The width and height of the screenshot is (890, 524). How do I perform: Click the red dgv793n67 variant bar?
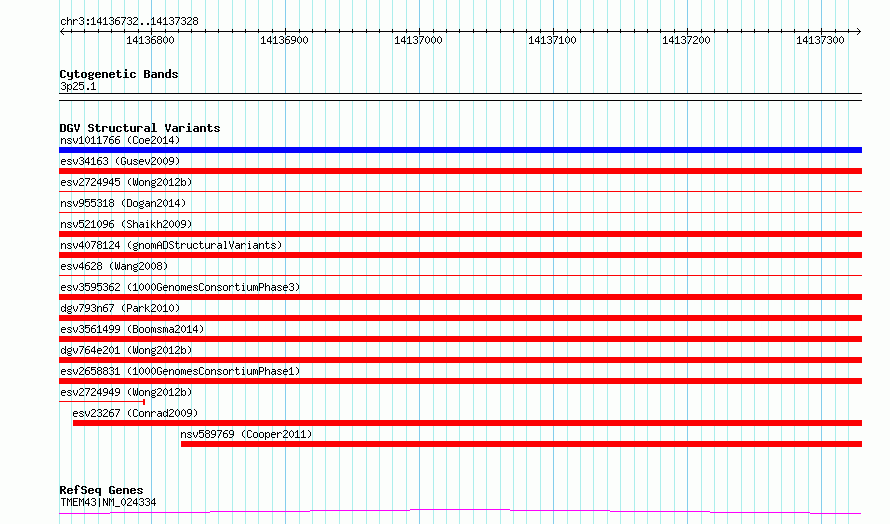click(460, 318)
